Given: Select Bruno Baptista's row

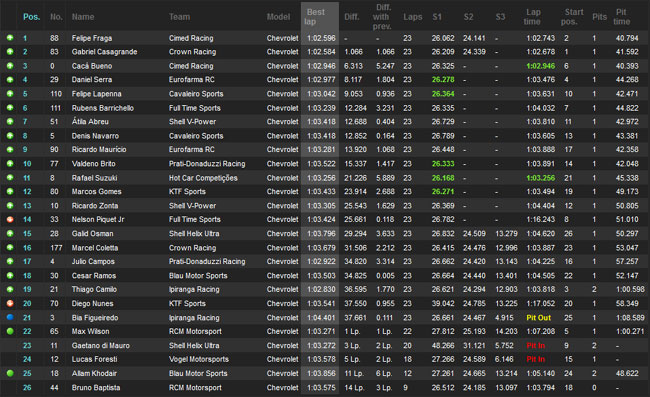Looking at the screenshot, I should tap(325, 387).
